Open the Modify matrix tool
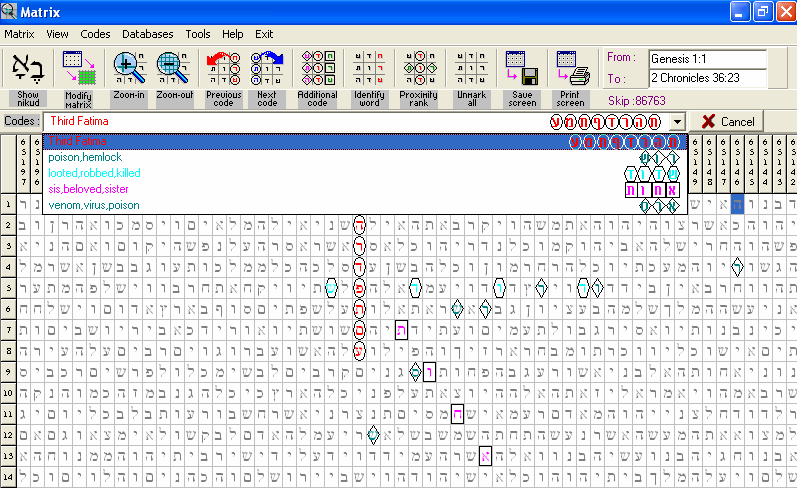Screen dimensions: 797x488 pyautogui.click(x=77, y=68)
